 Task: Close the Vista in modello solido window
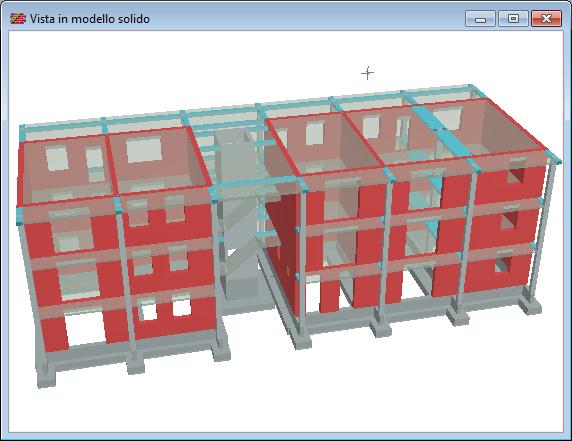(x=546, y=19)
